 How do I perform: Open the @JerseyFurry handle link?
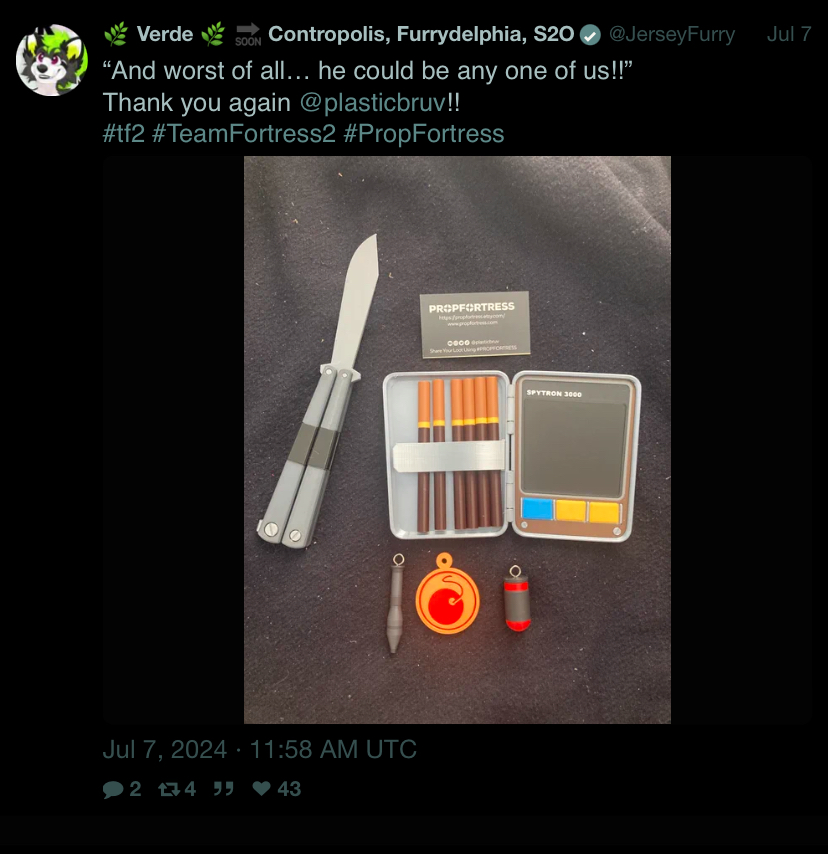[x=672, y=34]
